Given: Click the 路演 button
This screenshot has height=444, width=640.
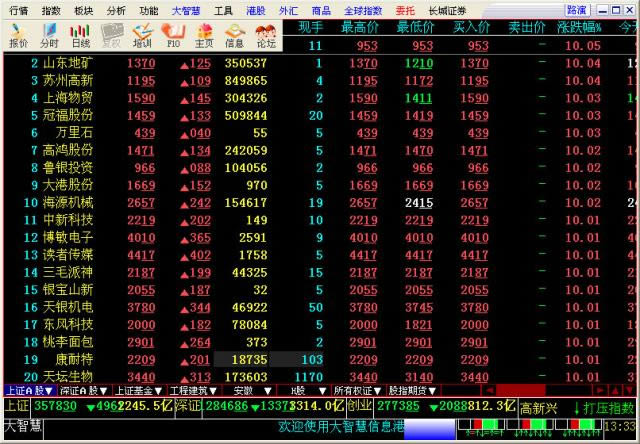Looking at the screenshot, I should point(577,10).
